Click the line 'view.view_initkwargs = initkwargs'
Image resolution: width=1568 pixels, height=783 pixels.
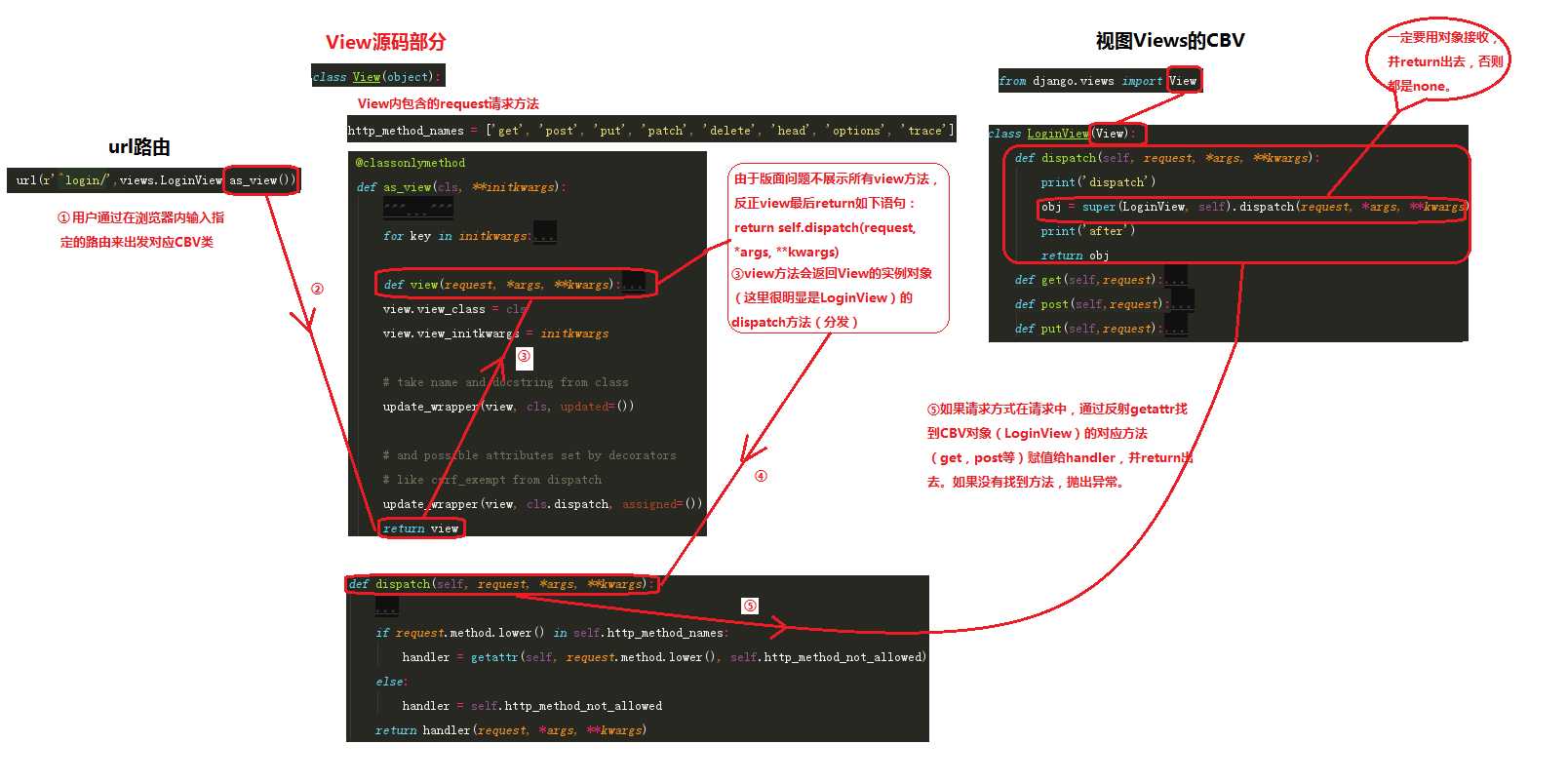click(x=495, y=333)
